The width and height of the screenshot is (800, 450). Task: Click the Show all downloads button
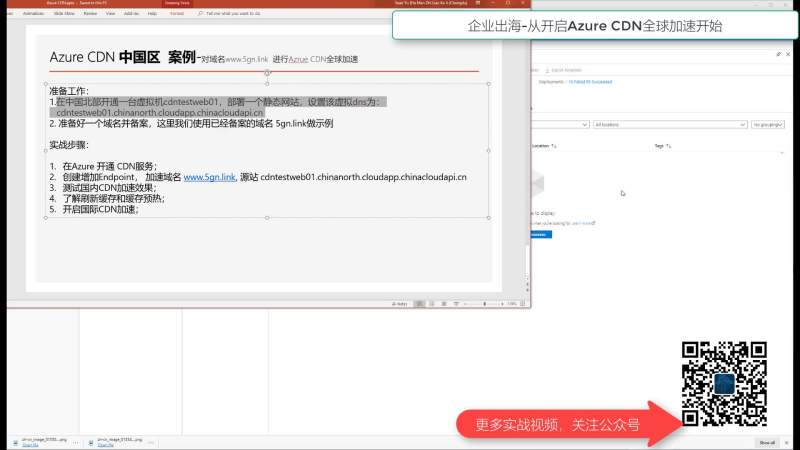pos(767,442)
